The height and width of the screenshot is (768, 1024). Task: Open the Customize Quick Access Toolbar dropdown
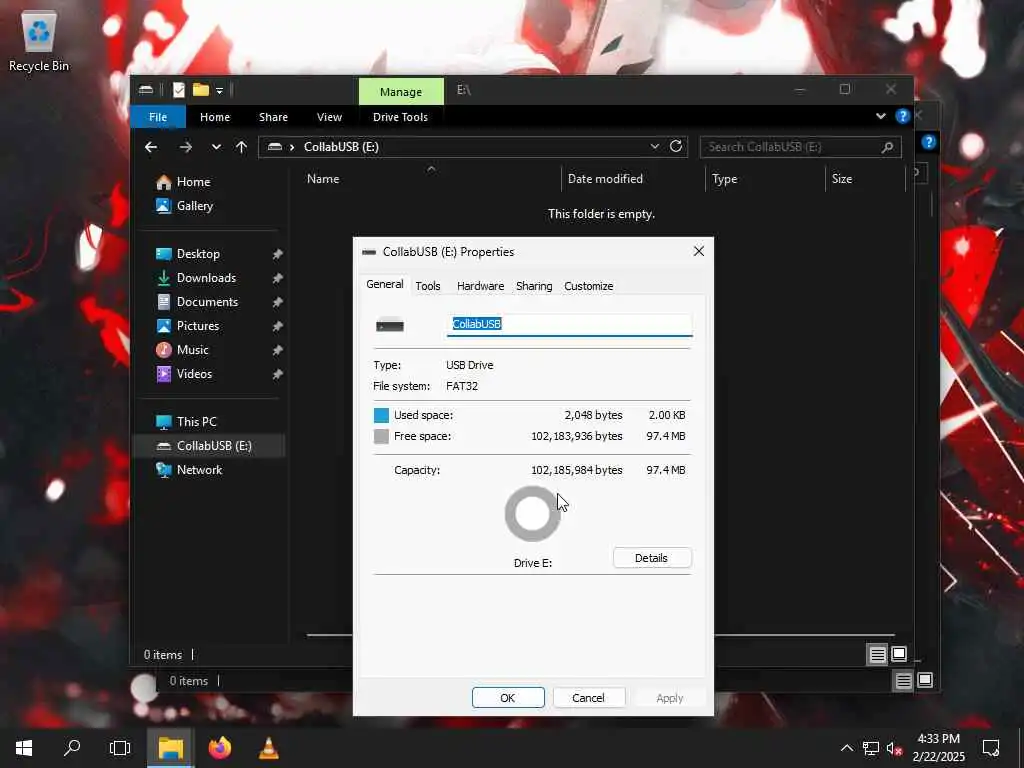point(219,91)
